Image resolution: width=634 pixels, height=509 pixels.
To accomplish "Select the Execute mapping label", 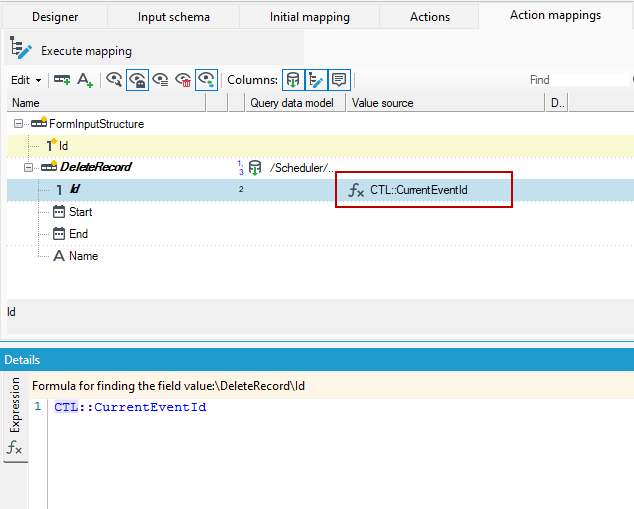I will coord(86,51).
